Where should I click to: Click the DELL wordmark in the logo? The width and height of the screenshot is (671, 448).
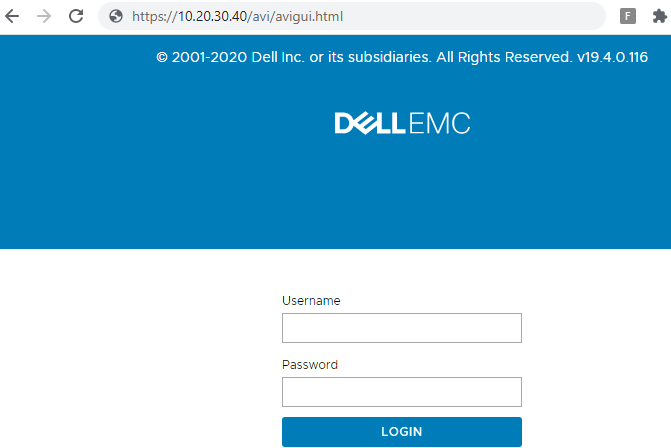pyautogui.click(x=370, y=124)
